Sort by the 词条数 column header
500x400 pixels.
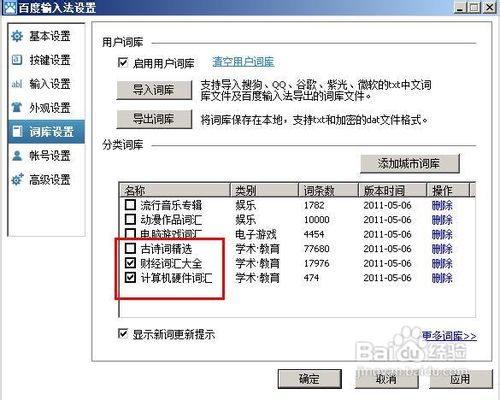tap(328, 190)
